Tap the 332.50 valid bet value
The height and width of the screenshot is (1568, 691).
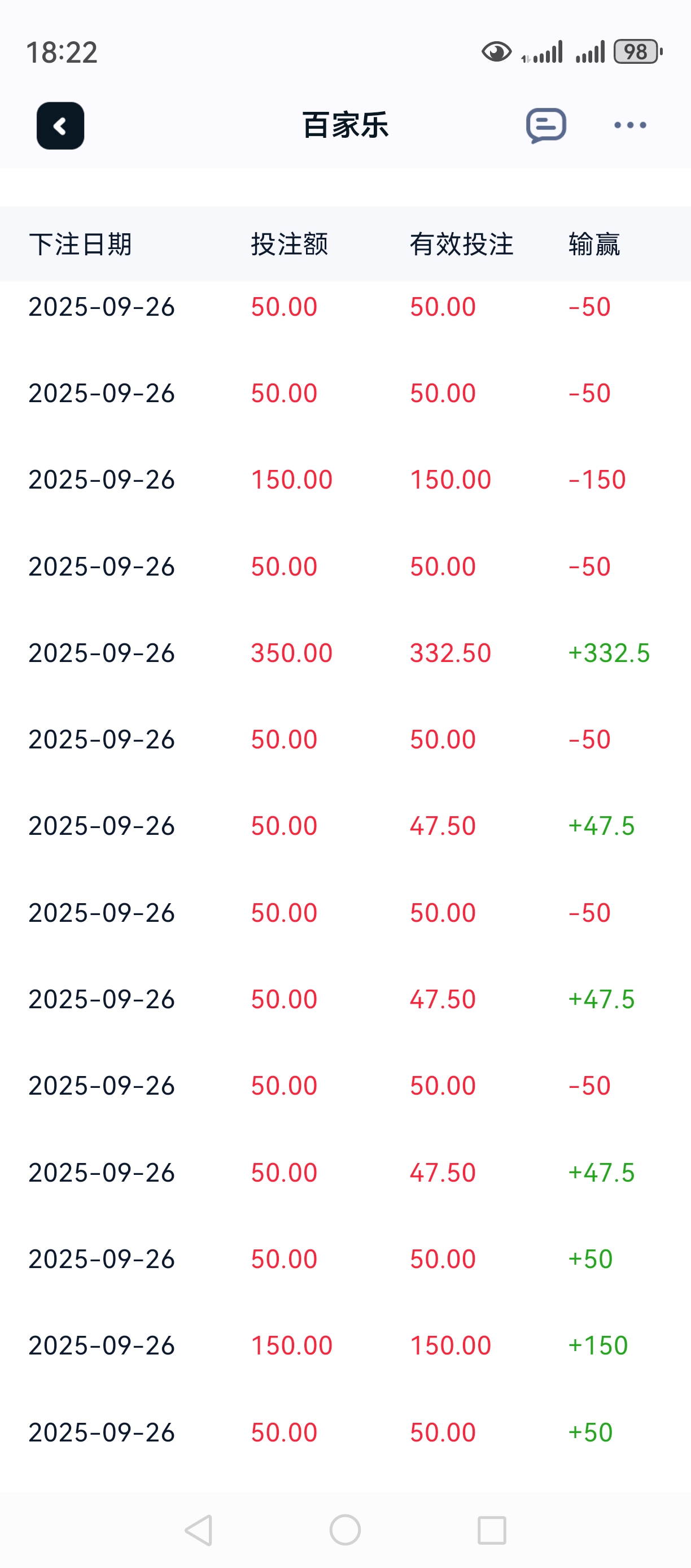click(x=450, y=653)
